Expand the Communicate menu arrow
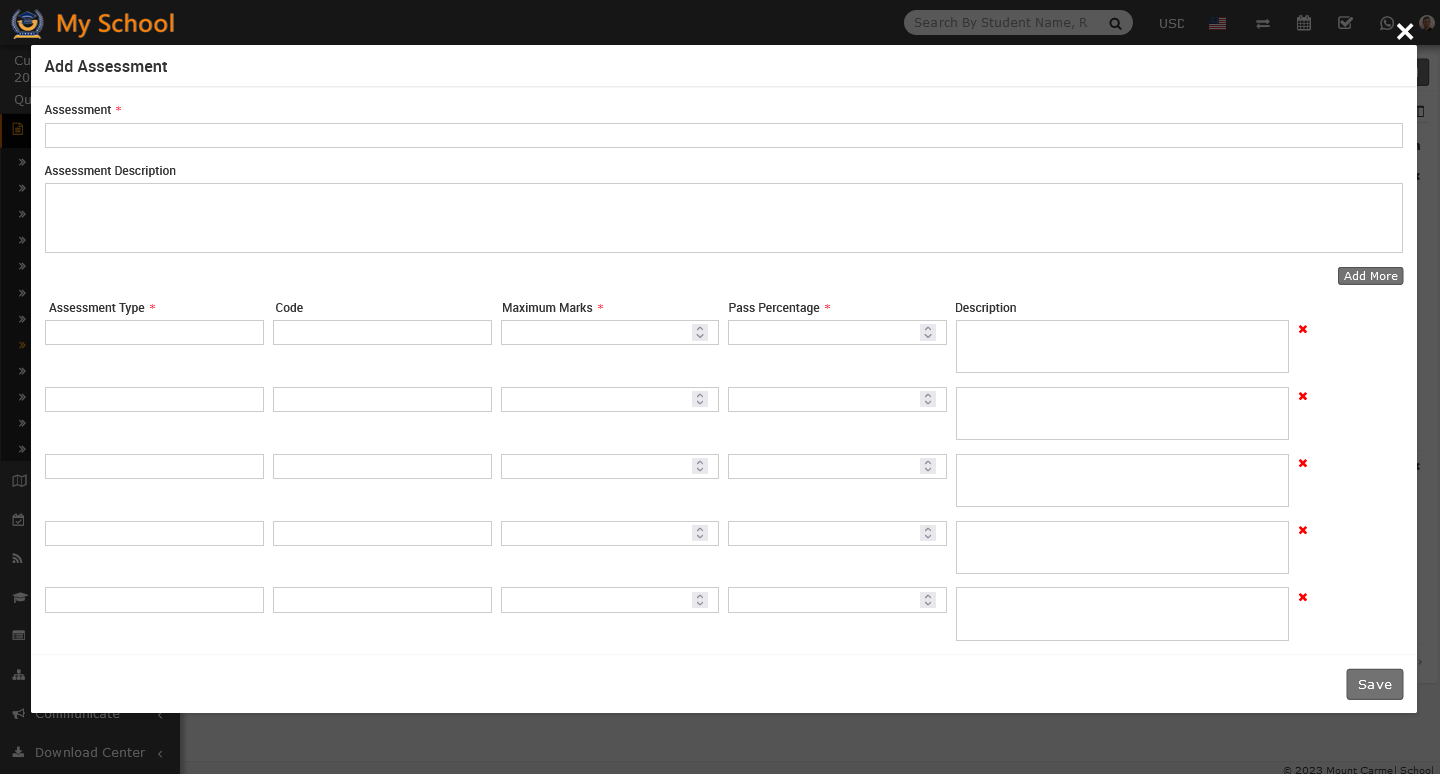The image size is (1440, 774). (x=161, y=715)
